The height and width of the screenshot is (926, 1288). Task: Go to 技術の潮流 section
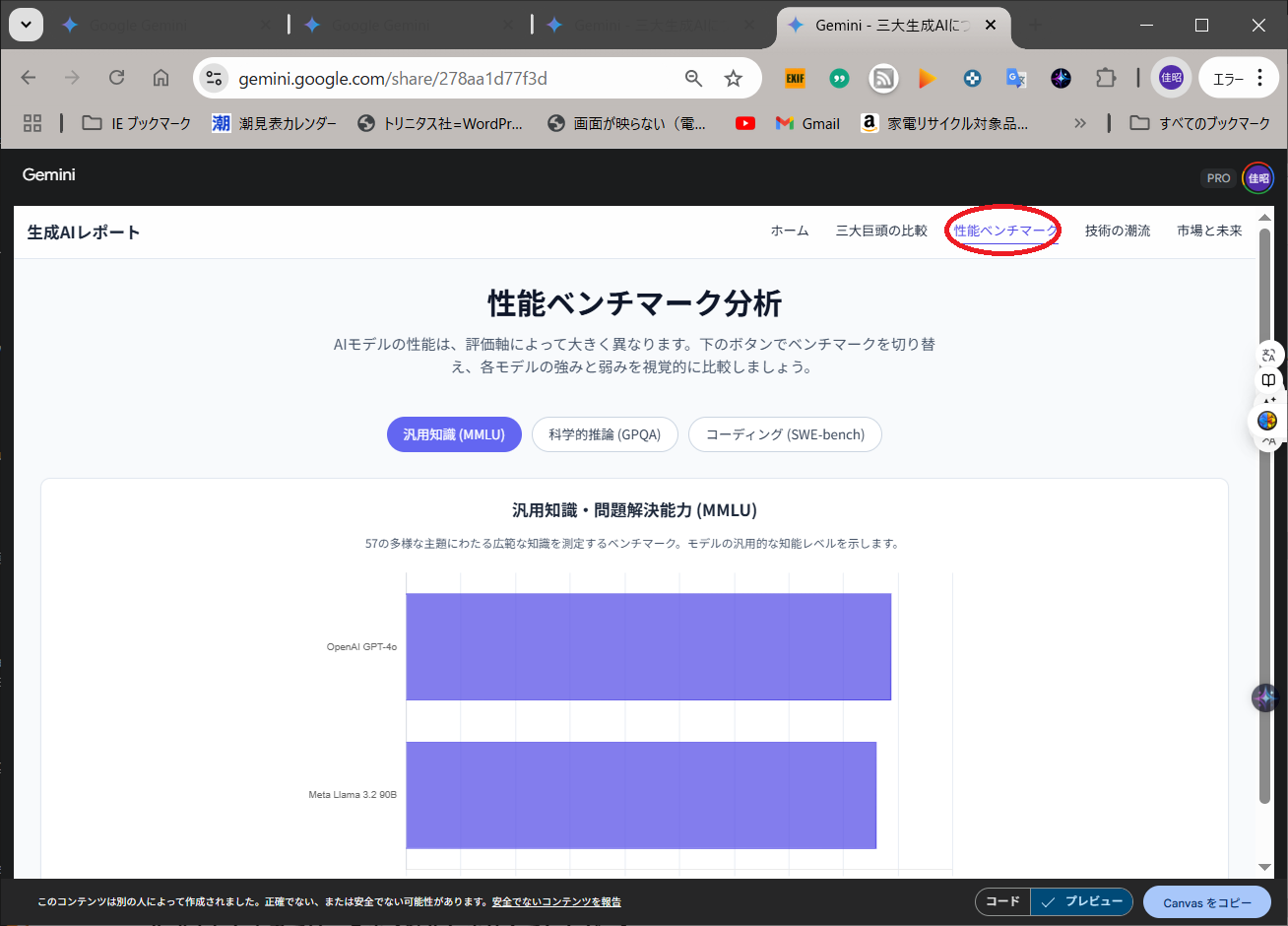(1118, 231)
